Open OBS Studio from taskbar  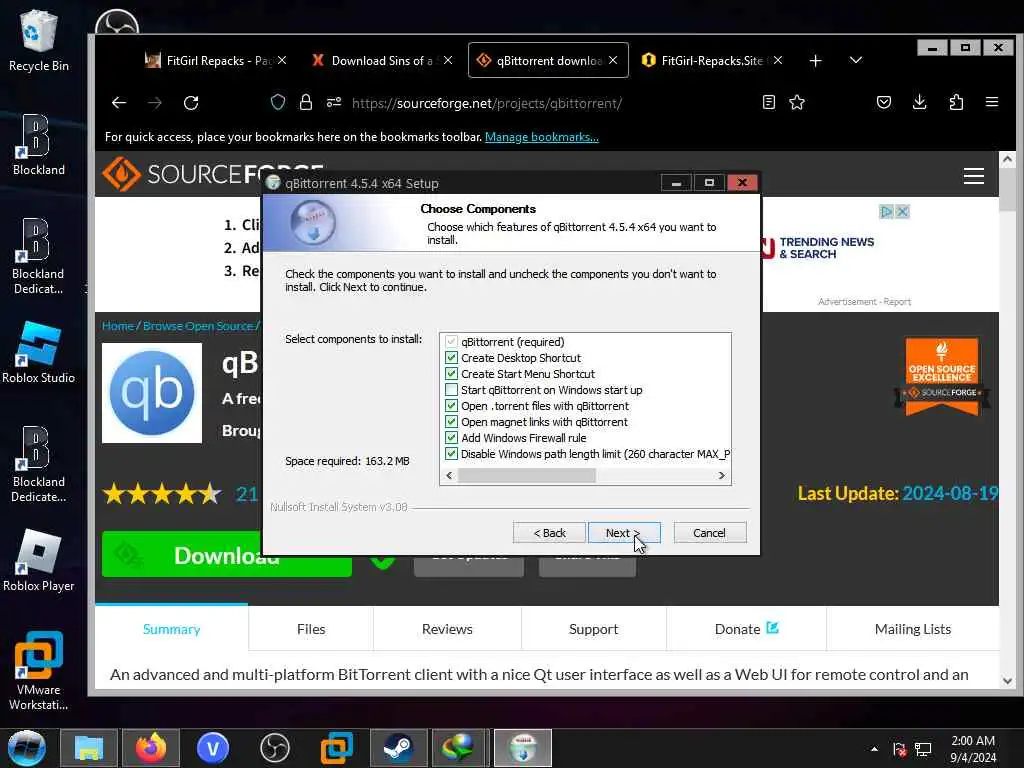click(275, 748)
